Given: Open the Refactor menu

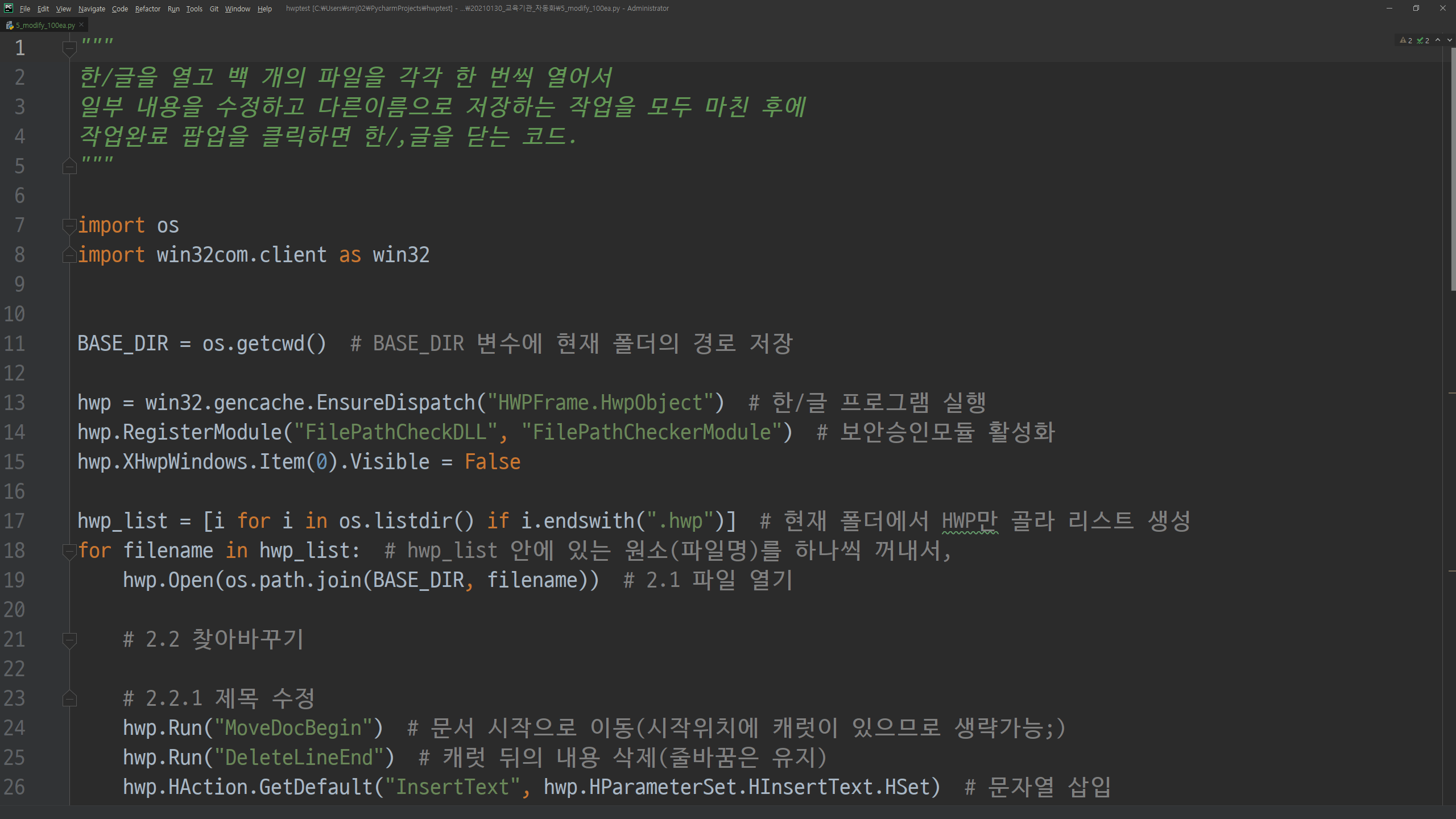Looking at the screenshot, I should coord(147,9).
